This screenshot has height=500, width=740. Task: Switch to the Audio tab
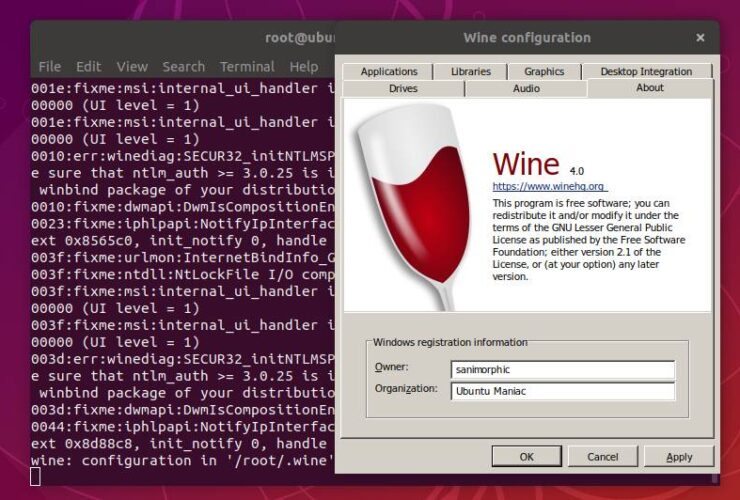point(526,88)
